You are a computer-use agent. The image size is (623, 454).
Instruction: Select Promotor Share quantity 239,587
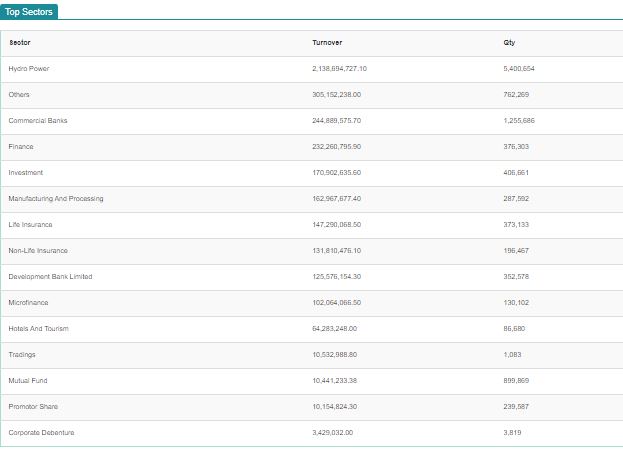[516, 406]
